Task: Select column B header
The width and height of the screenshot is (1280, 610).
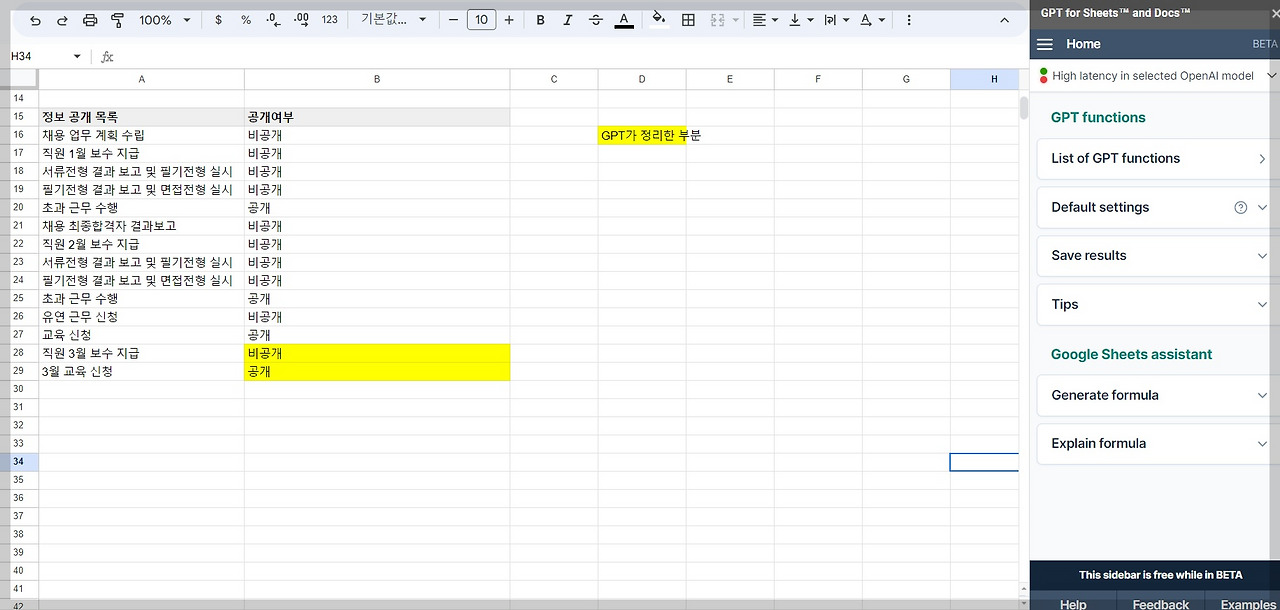Action: 377,79
